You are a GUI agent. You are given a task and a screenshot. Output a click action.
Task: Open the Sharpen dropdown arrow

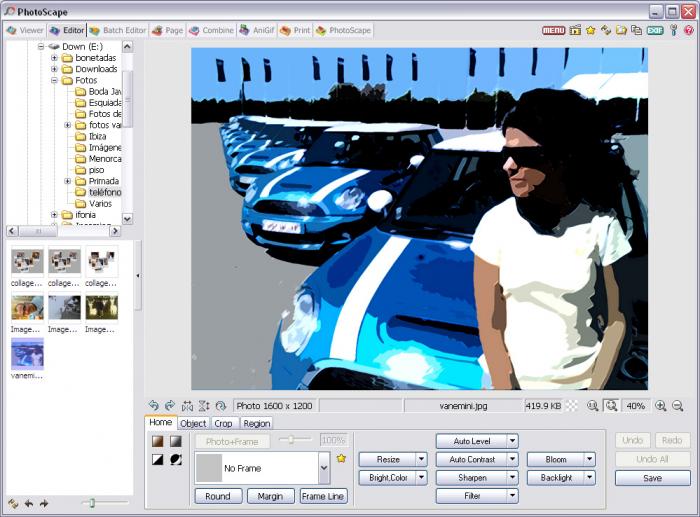click(512, 478)
